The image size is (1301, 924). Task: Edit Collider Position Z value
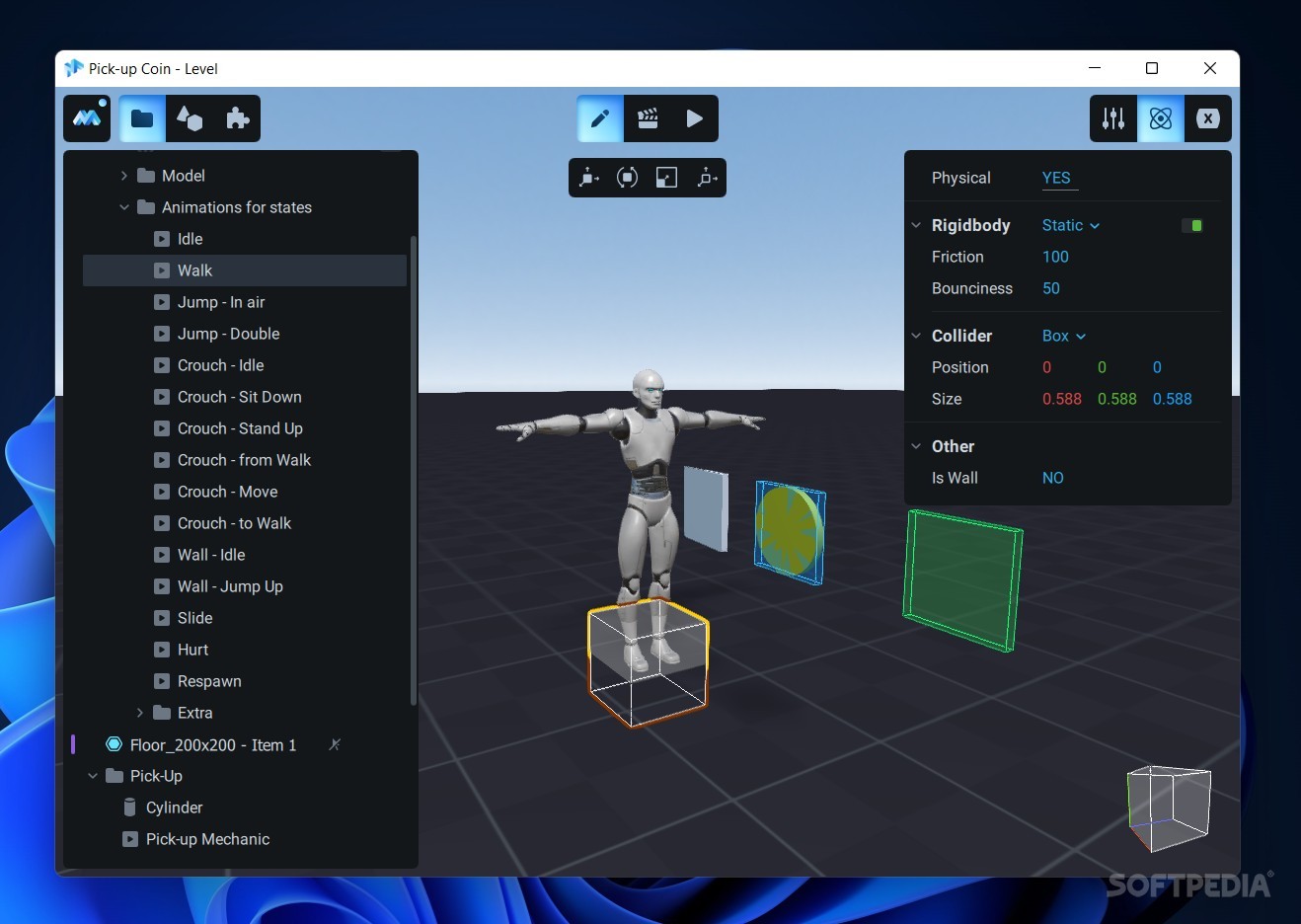point(1158,367)
